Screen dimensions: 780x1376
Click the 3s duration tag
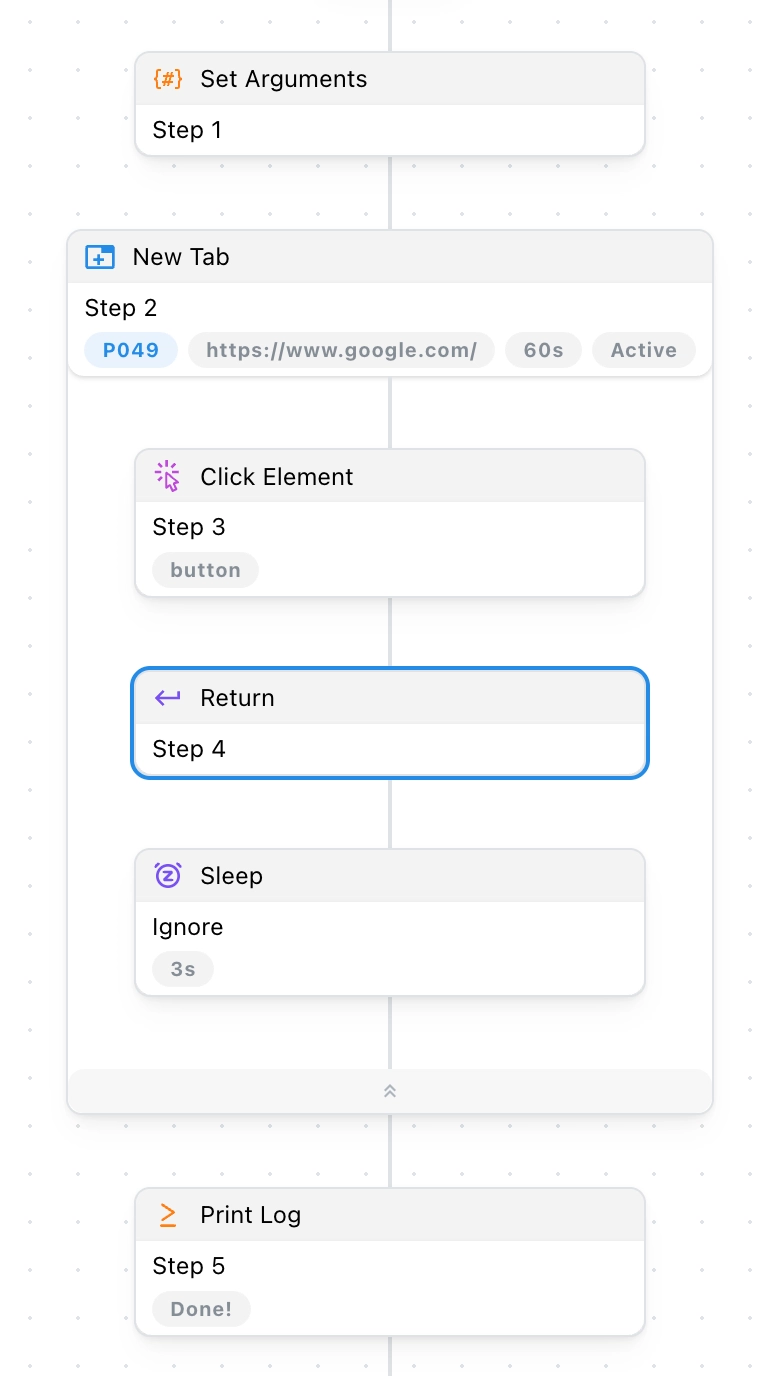183,969
